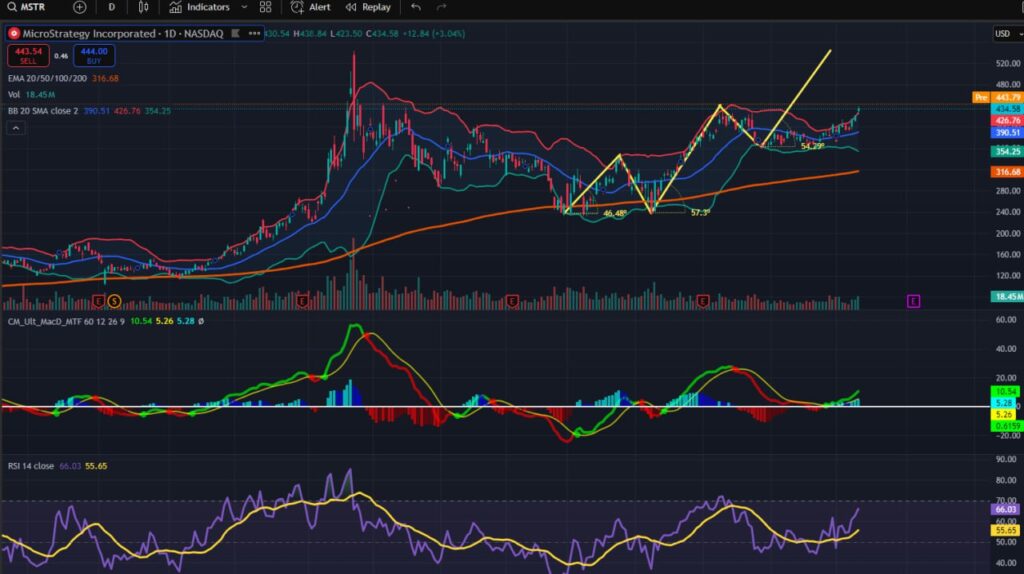Open the Indicators dialog

(200, 7)
